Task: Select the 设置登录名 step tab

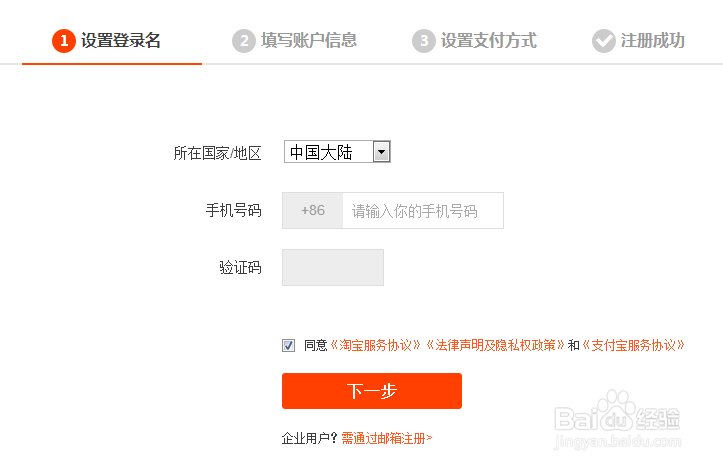Action: pos(120,41)
